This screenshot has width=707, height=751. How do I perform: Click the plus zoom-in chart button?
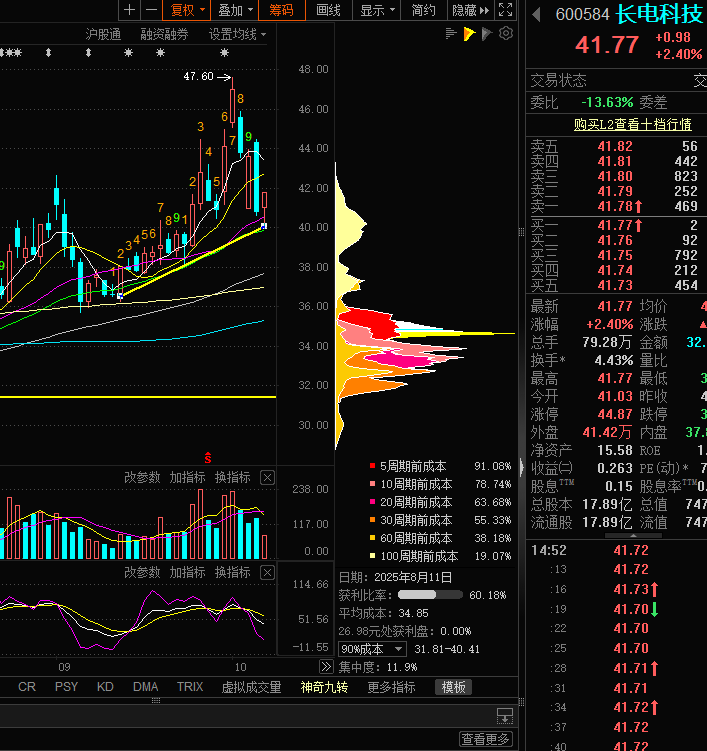[129, 10]
